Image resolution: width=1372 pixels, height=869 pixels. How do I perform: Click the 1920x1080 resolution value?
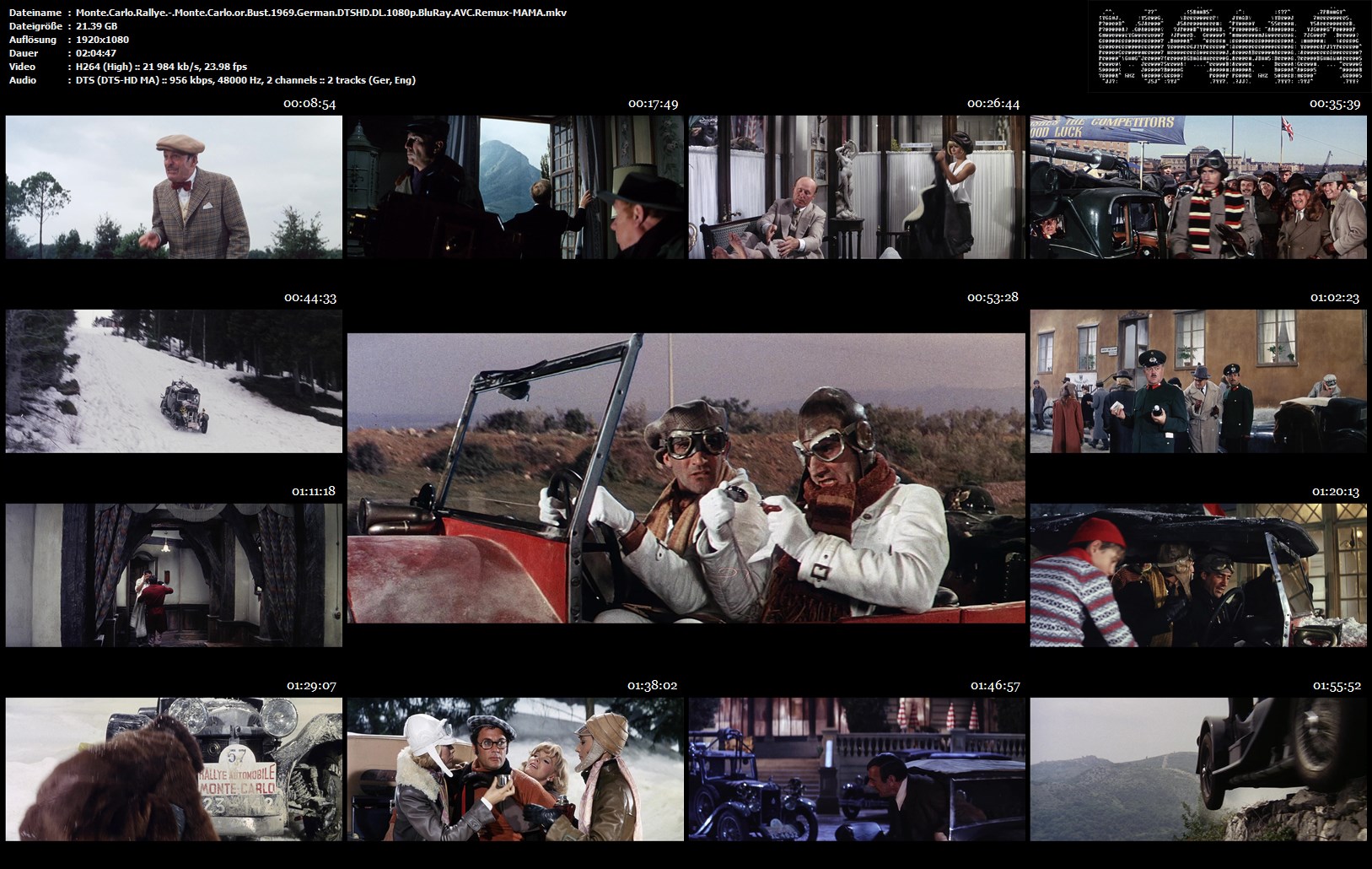[x=102, y=40]
